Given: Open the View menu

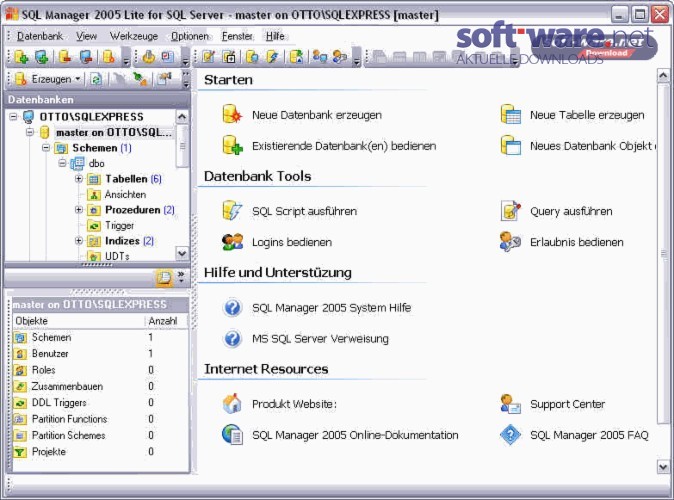Looking at the screenshot, I should click(x=86, y=36).
